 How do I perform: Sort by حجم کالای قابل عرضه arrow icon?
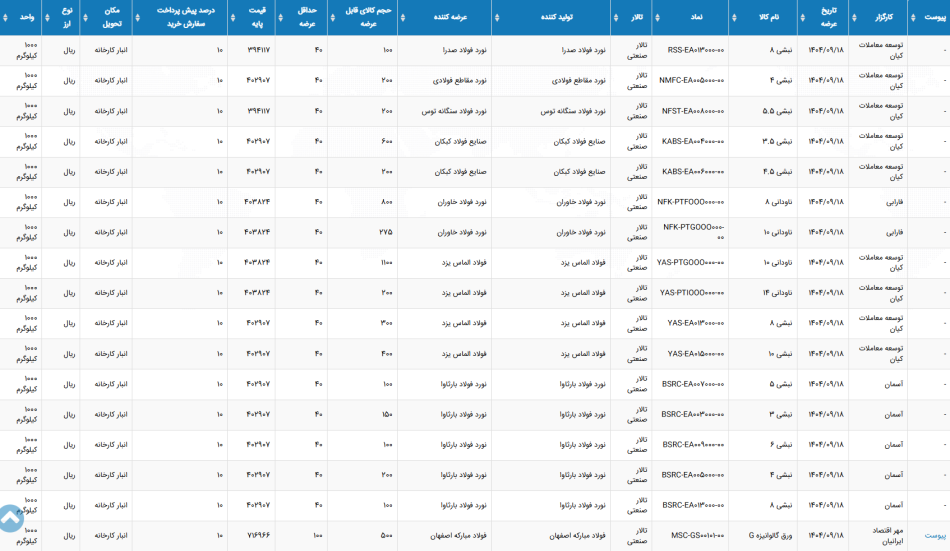(x=333, y=18)
